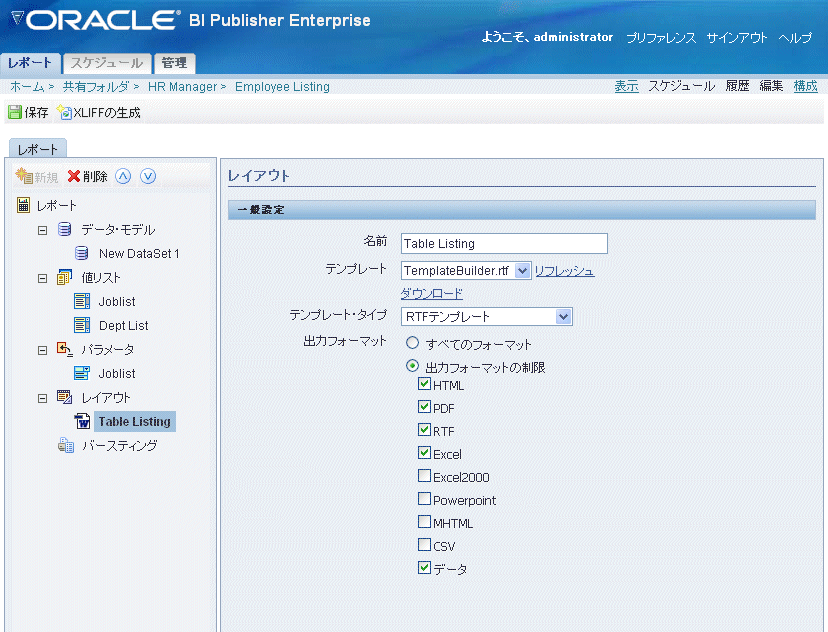Click Employee Listing breadcrumb
The width and height of the screenshot is (828, 632).
pos(283,87)
